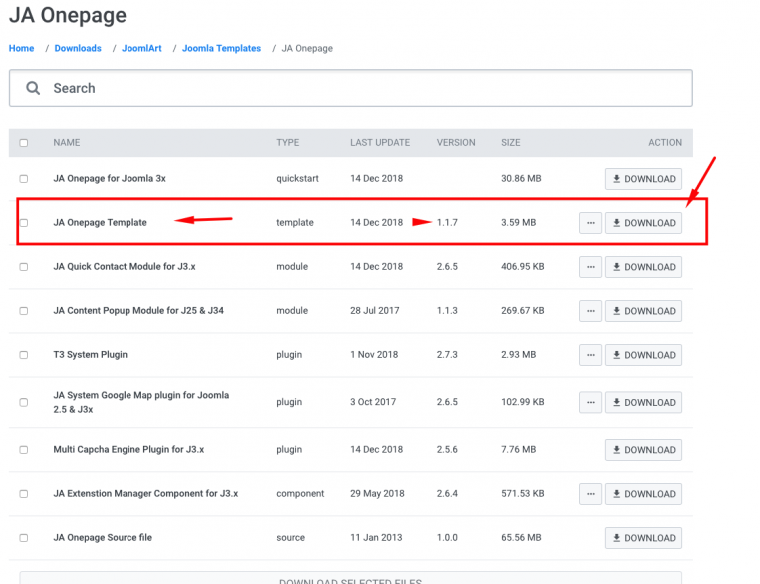Screen dimensions: 760x584
Task: Open the Downloads breadcrumb link
Action: tap(78, 48)
